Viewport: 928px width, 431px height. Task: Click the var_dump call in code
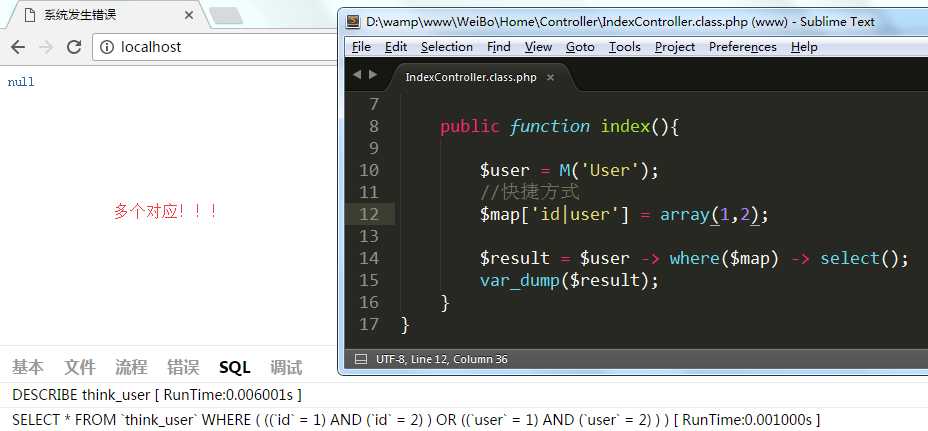coord(568,280)
